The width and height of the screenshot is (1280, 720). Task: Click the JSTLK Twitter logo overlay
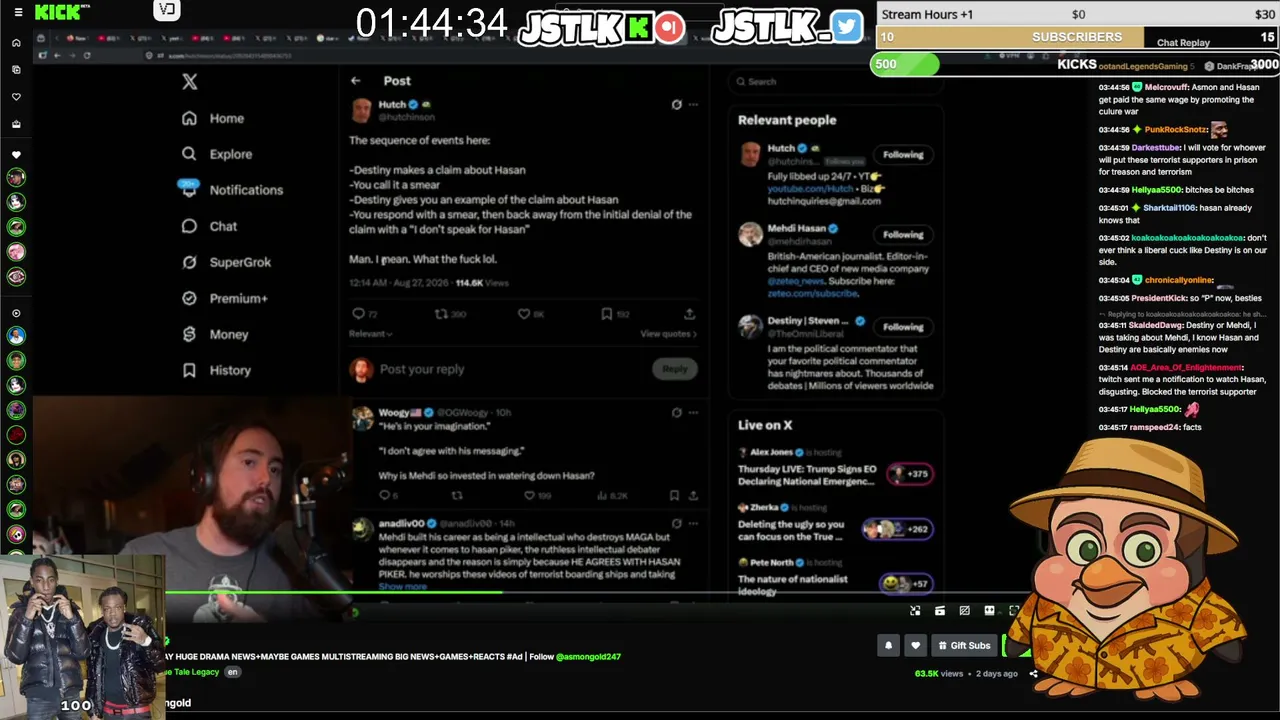(846, 27)
